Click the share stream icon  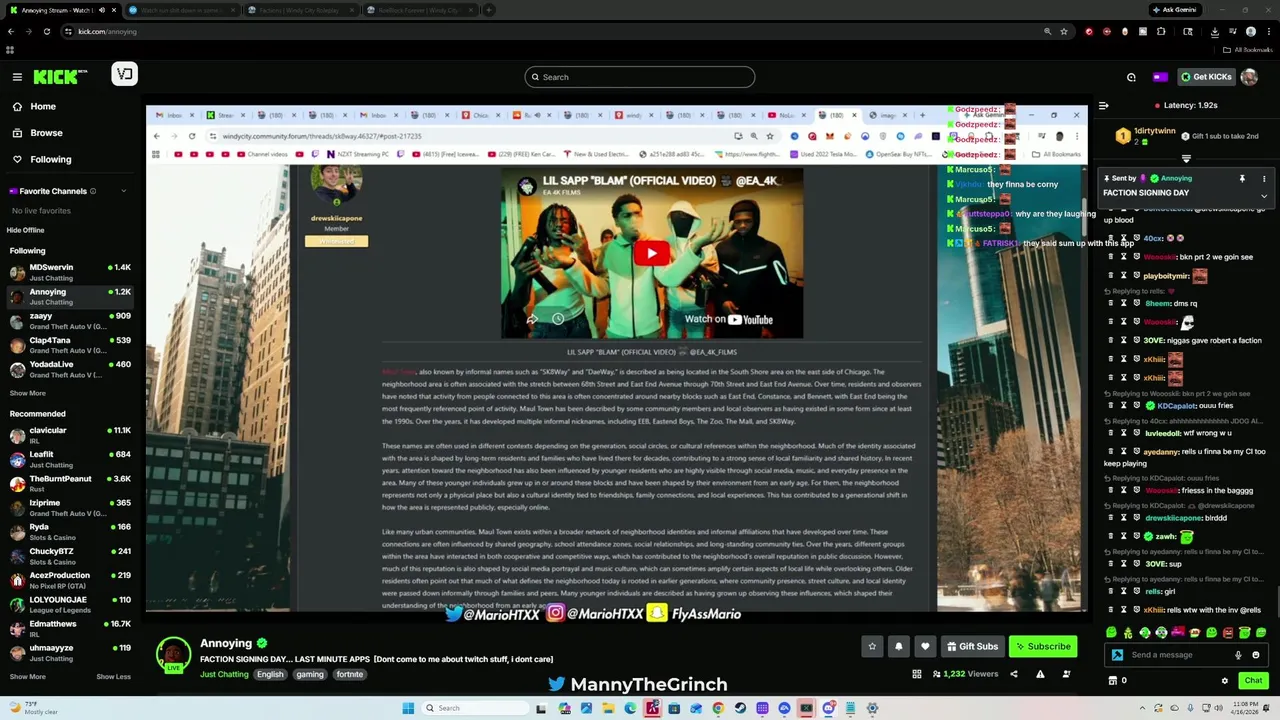[x=1014, y=674]
